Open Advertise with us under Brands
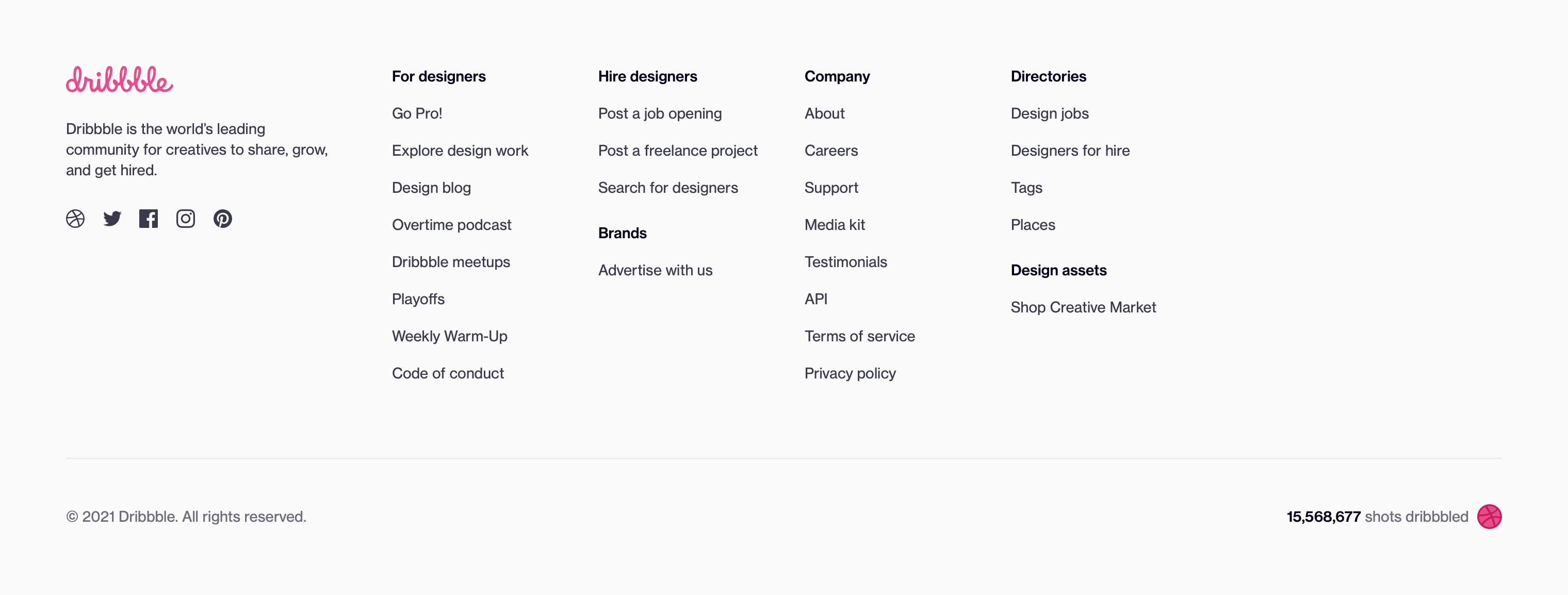Image resolution: width=1568 pixels, height=595 pixels. [x=655, y=270]
